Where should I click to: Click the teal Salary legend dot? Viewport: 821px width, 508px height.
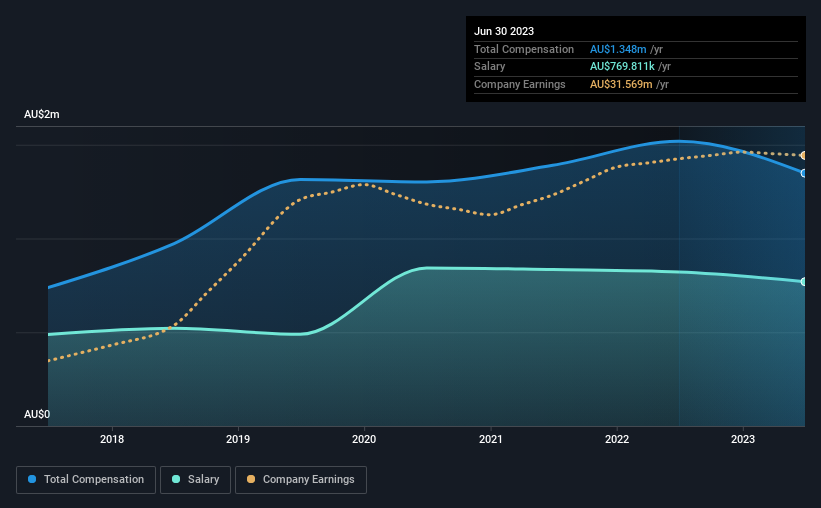coord(176,479)
